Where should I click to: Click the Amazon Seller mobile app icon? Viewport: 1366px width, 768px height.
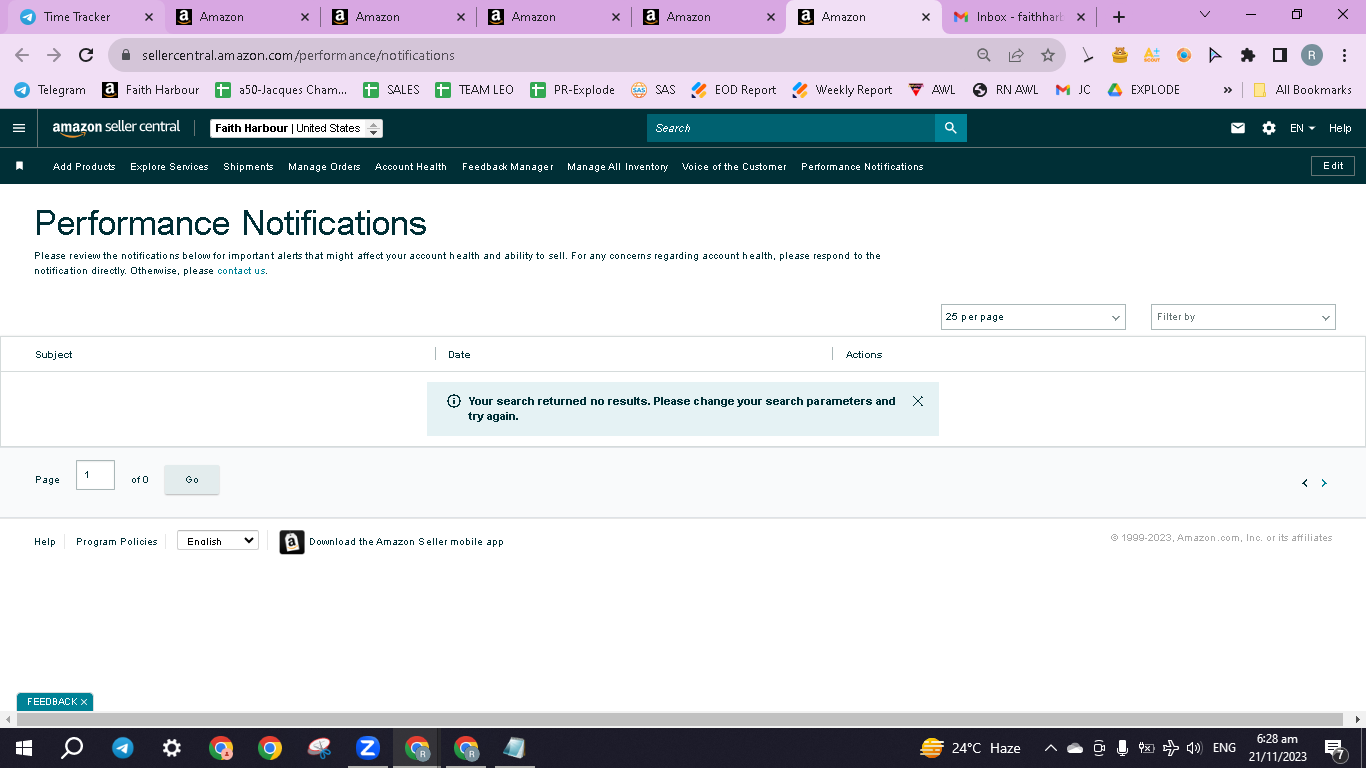tap(292, 542)
